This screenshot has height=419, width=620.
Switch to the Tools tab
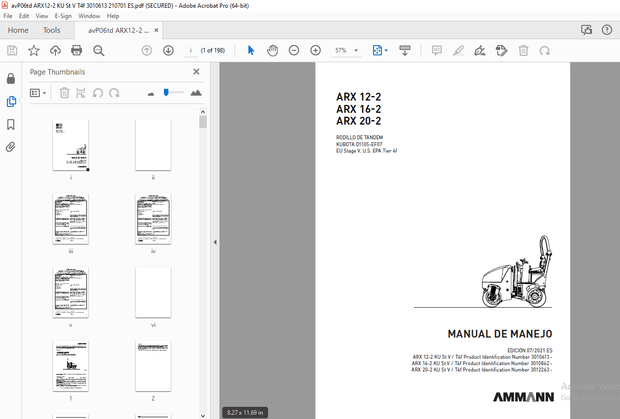pos(51,30)
